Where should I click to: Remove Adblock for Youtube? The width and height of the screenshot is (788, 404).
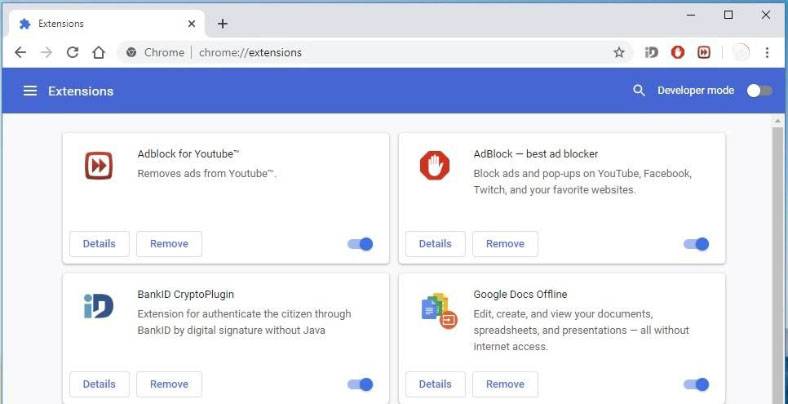(x=169, y=244)
